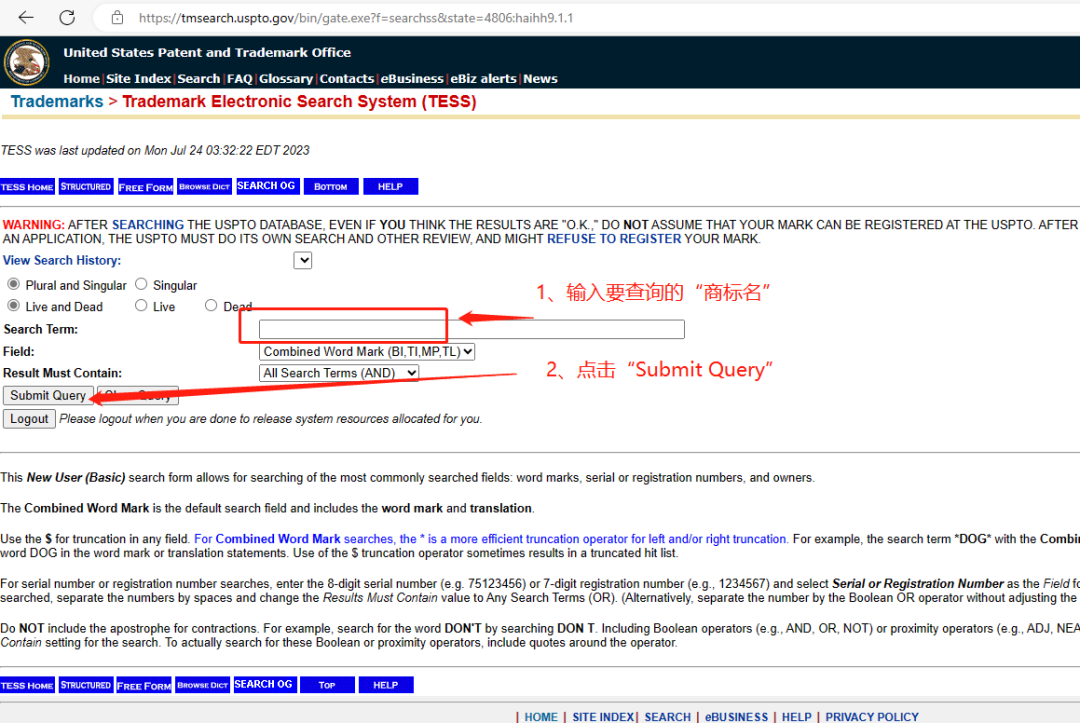1080x723 pixels.
Task: Open Free Form search in top toolbar
Action: coord(145,187)
